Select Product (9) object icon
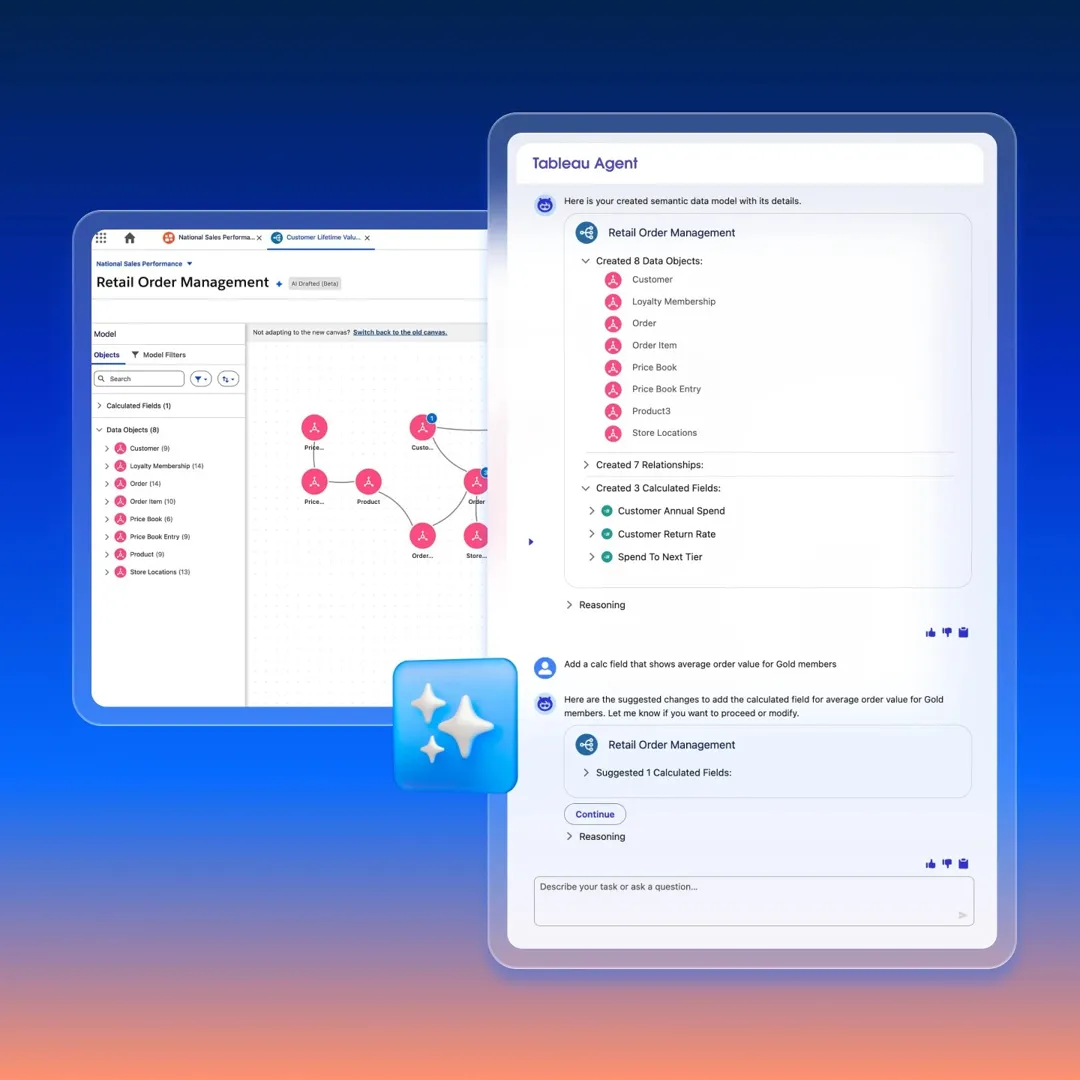This screenshot has width=1080, height=1080. click(121, 554)
